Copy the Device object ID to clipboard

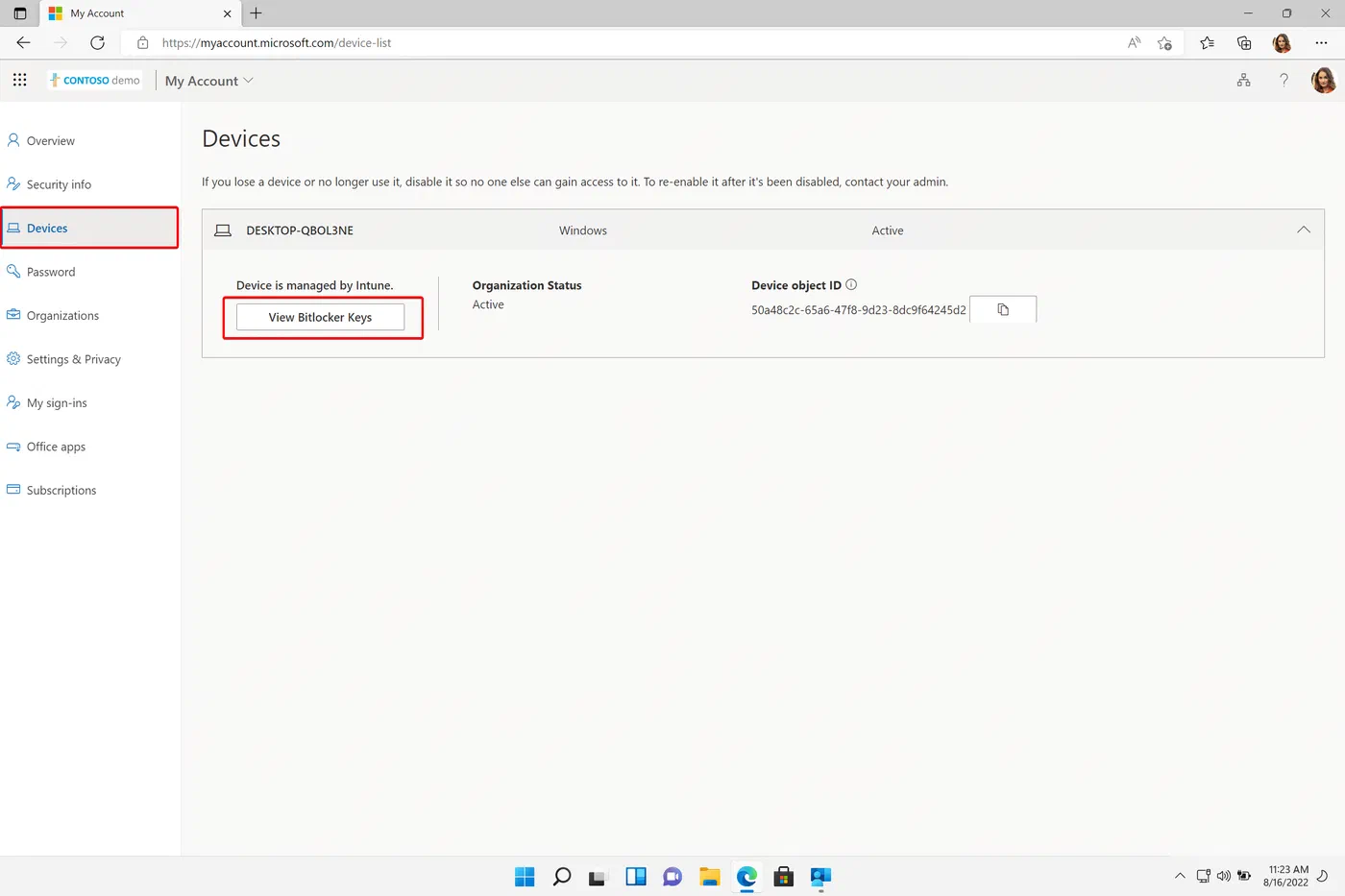[1003, 309]
